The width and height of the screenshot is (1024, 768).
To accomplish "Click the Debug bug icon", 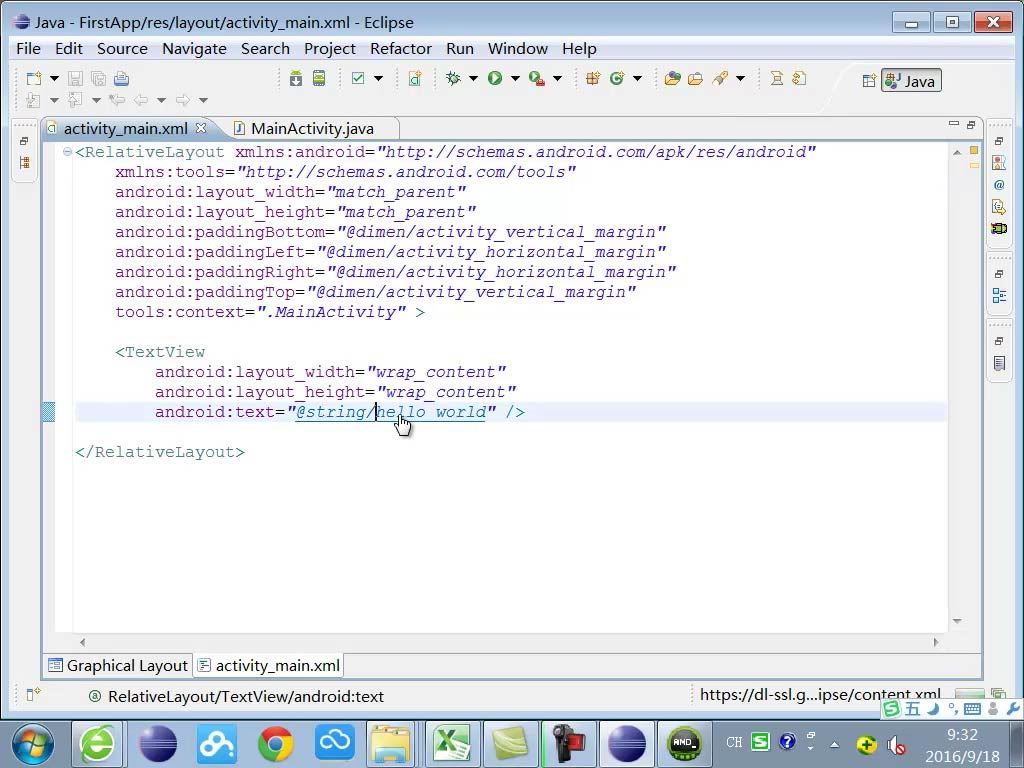I will coord(453,78).
